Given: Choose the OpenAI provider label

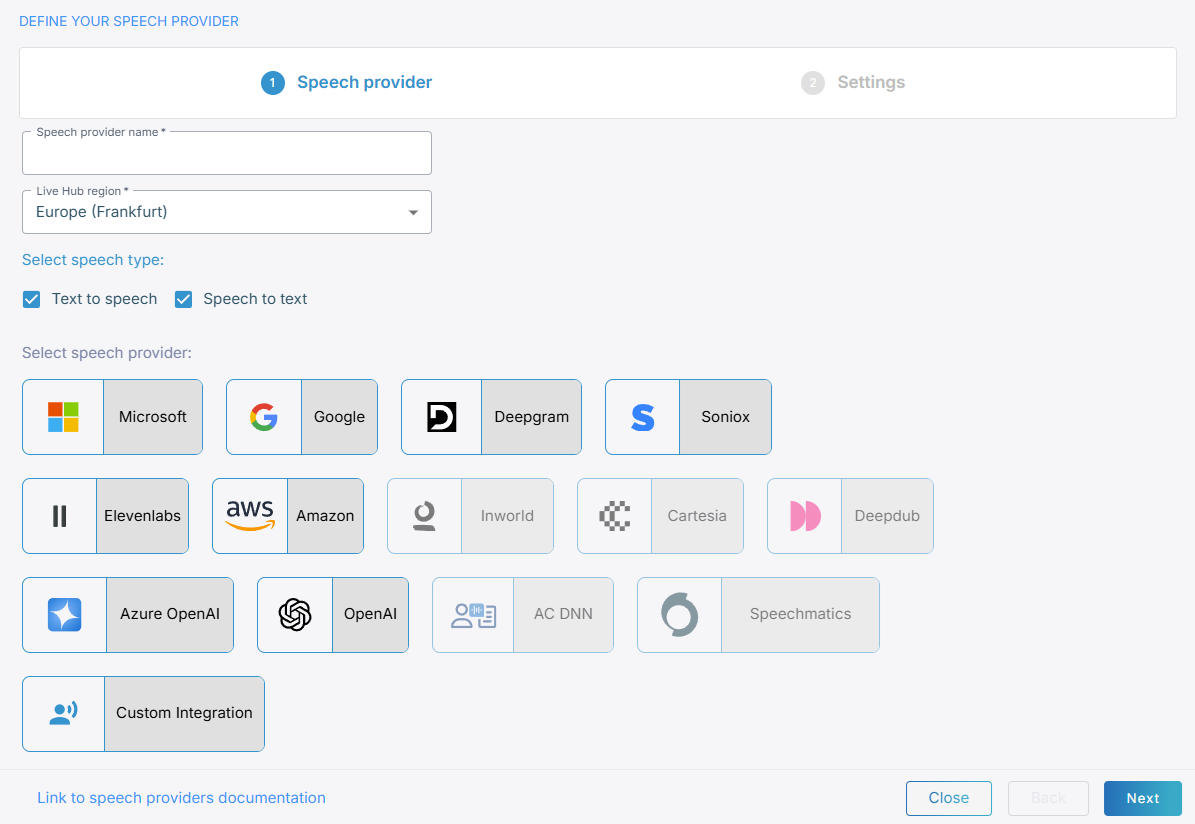Looking at the screenshot, I should tap(370, 614).
